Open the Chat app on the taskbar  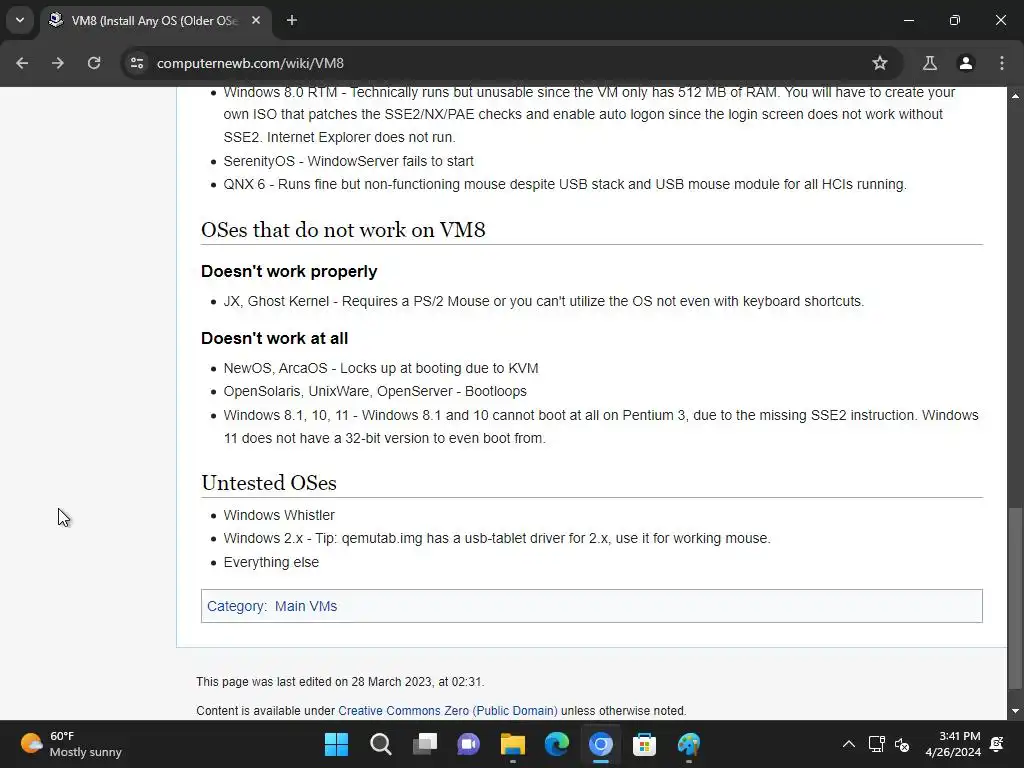point(468,744)
